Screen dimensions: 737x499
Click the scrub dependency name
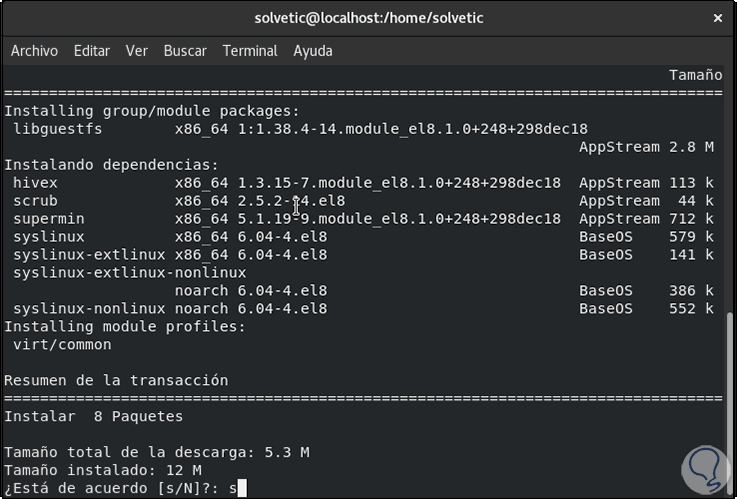[x=36, y=201]
